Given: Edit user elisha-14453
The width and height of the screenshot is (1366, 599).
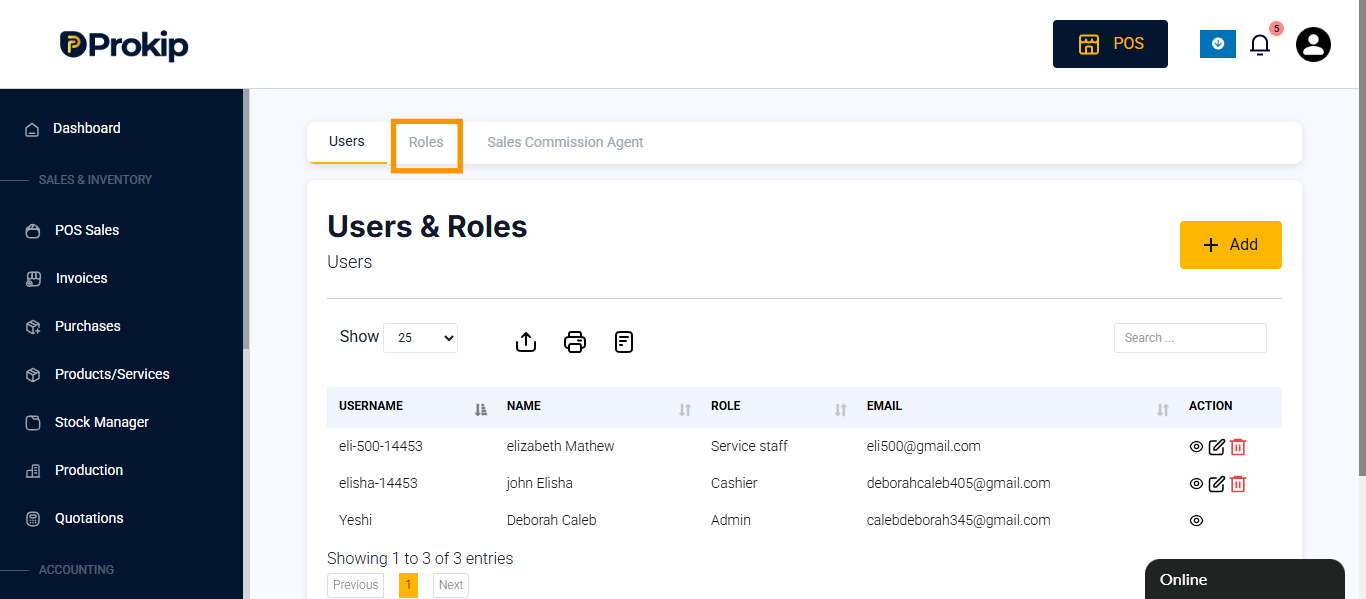Looking at the screenshot, I should click(1217, 484).
